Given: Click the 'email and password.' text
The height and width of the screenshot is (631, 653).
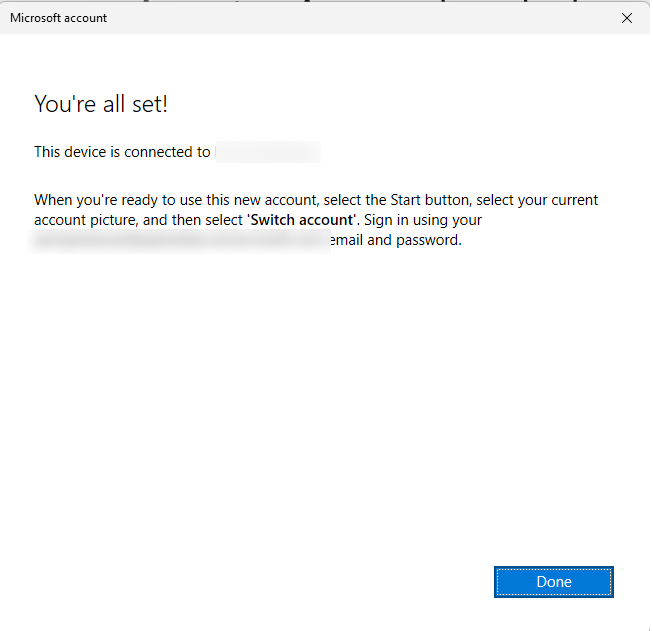Looking at the screenshot, I should (x=396, y=240).
